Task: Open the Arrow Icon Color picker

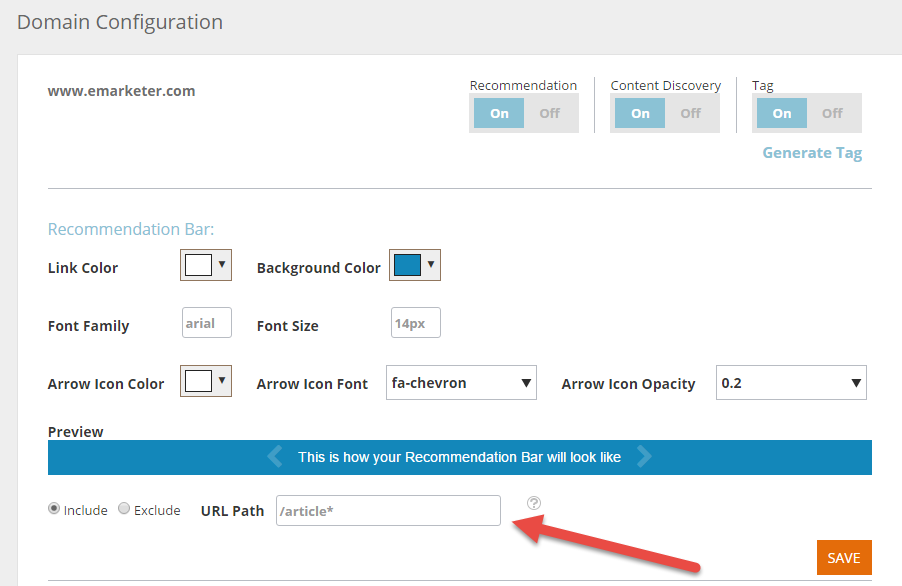Action: point(206,382)
